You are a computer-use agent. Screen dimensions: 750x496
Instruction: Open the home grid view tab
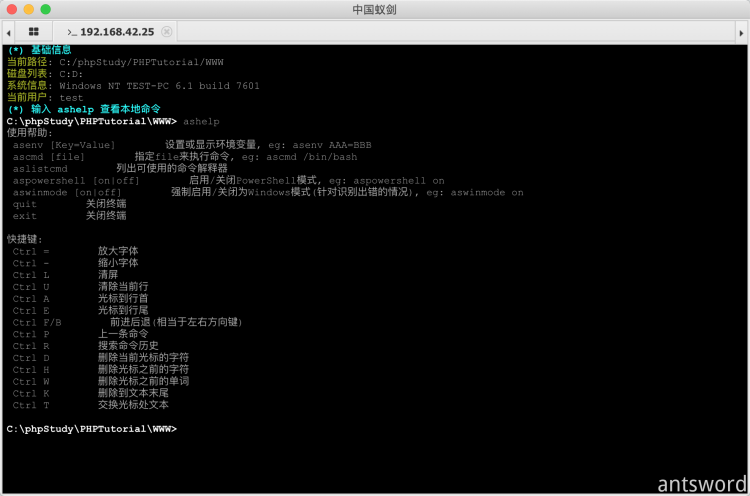(x=33, y=31)
